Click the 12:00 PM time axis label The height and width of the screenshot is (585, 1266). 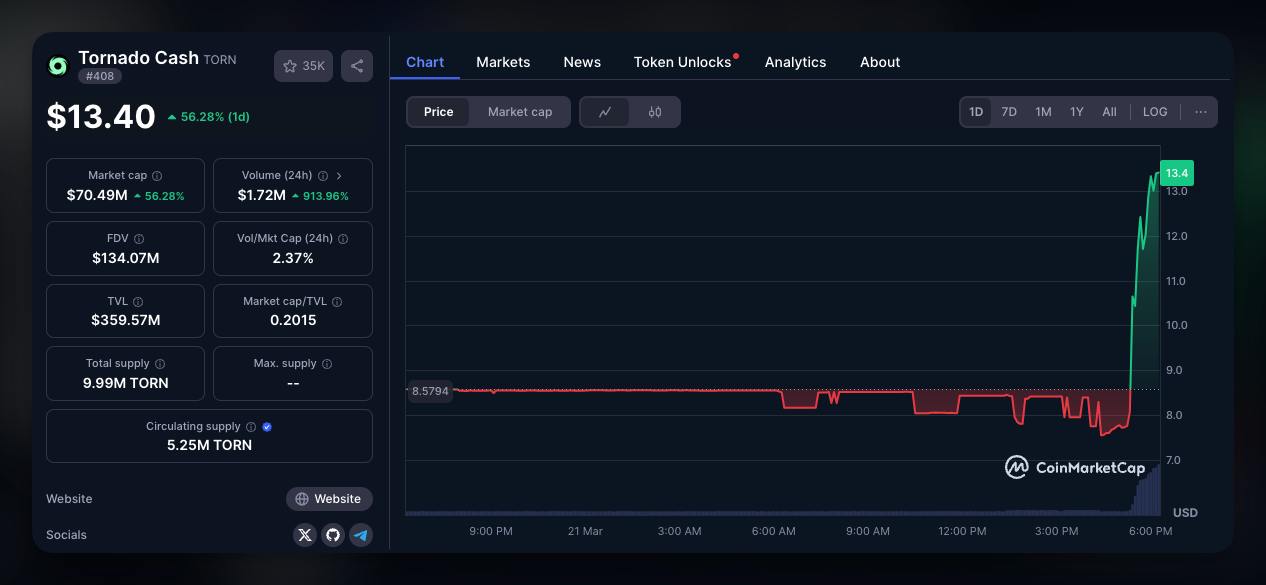coord(962,531)
